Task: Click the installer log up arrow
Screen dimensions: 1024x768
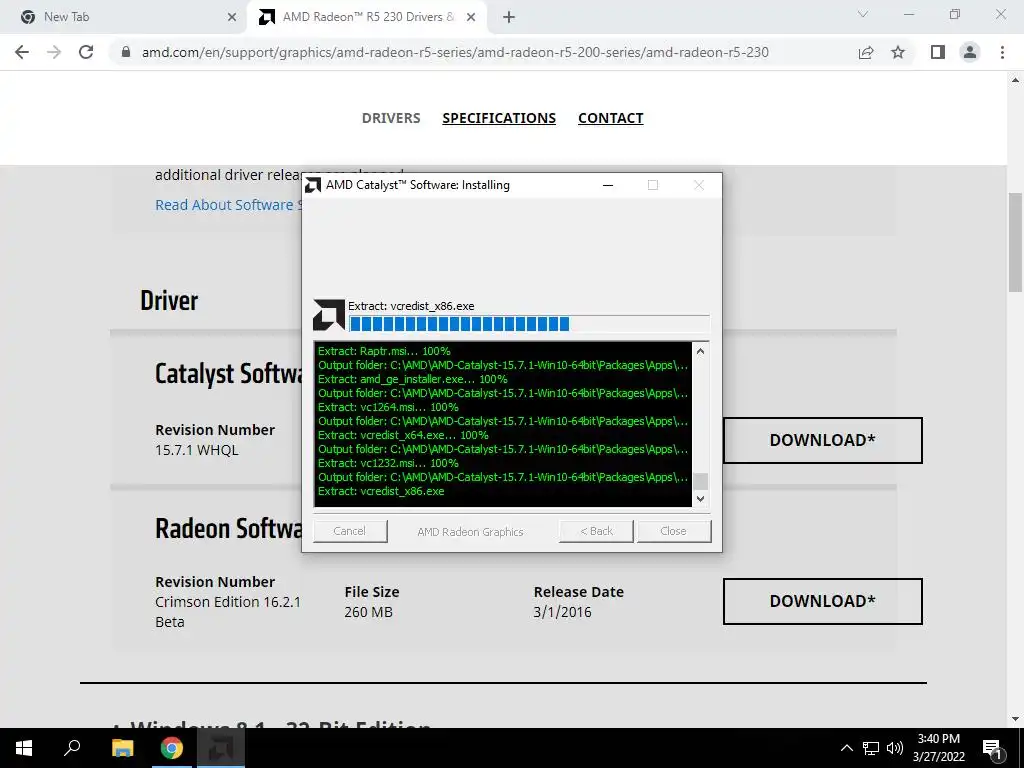Action: 700,351
